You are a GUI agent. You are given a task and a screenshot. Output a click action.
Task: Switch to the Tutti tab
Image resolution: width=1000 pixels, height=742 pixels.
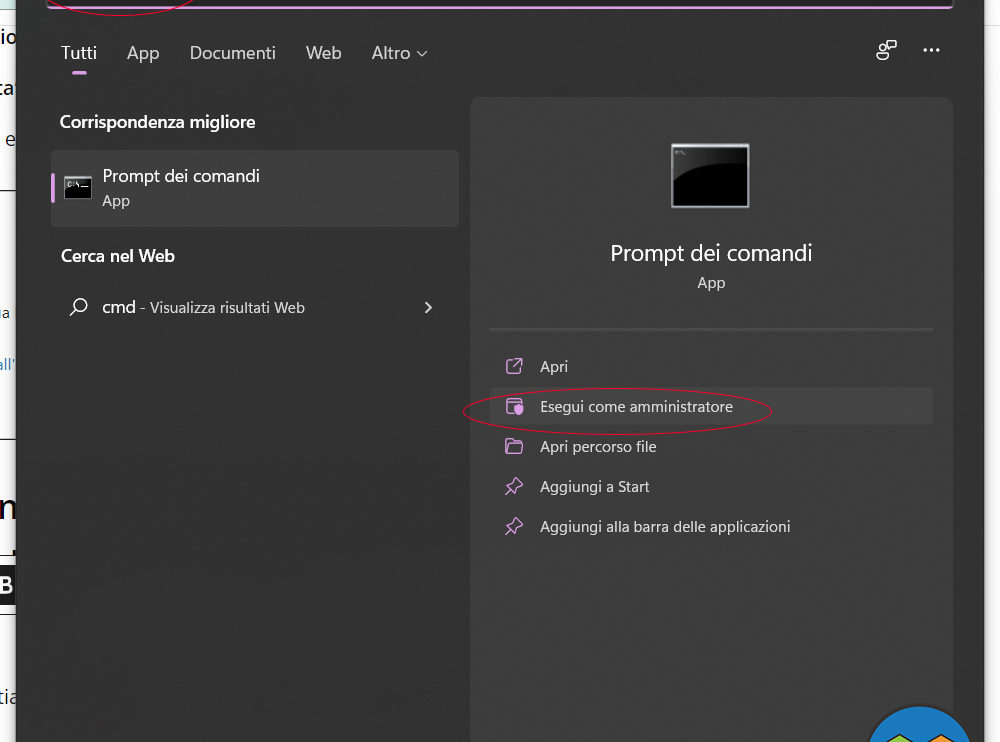pos(79,53)
